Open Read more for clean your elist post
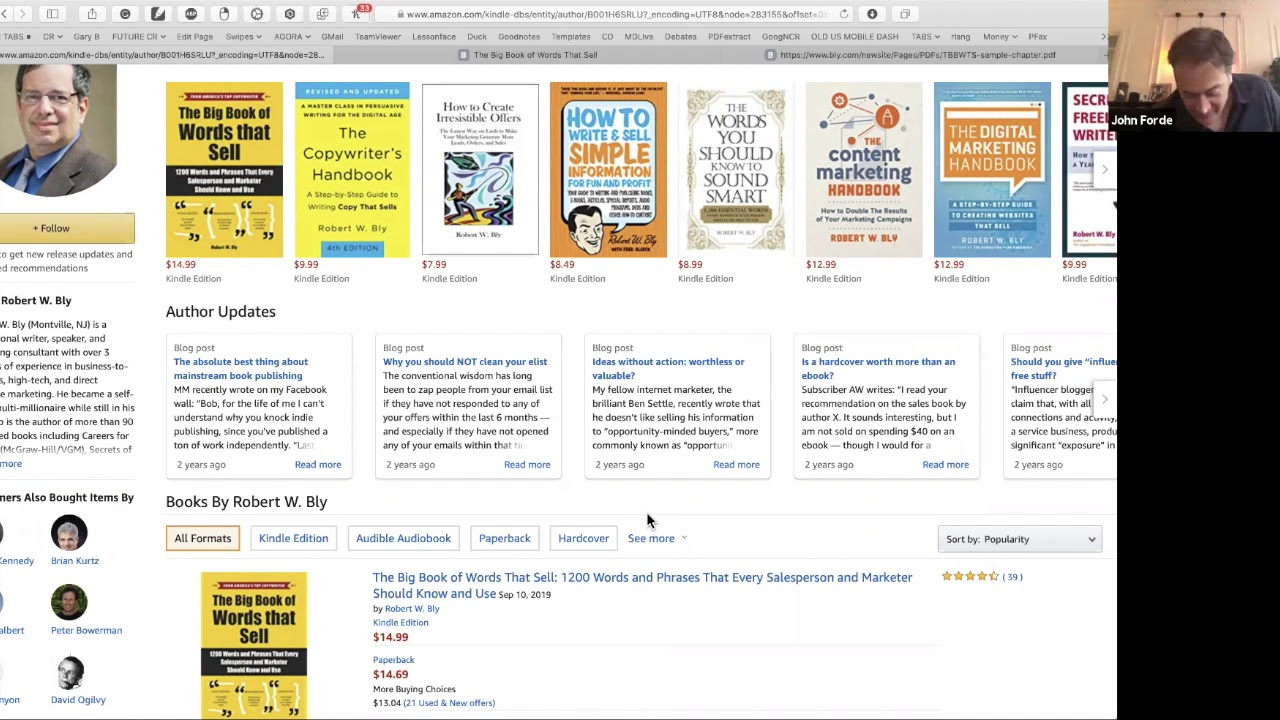Viewport: 1280px width, 720px height. [x=527, y=464]
